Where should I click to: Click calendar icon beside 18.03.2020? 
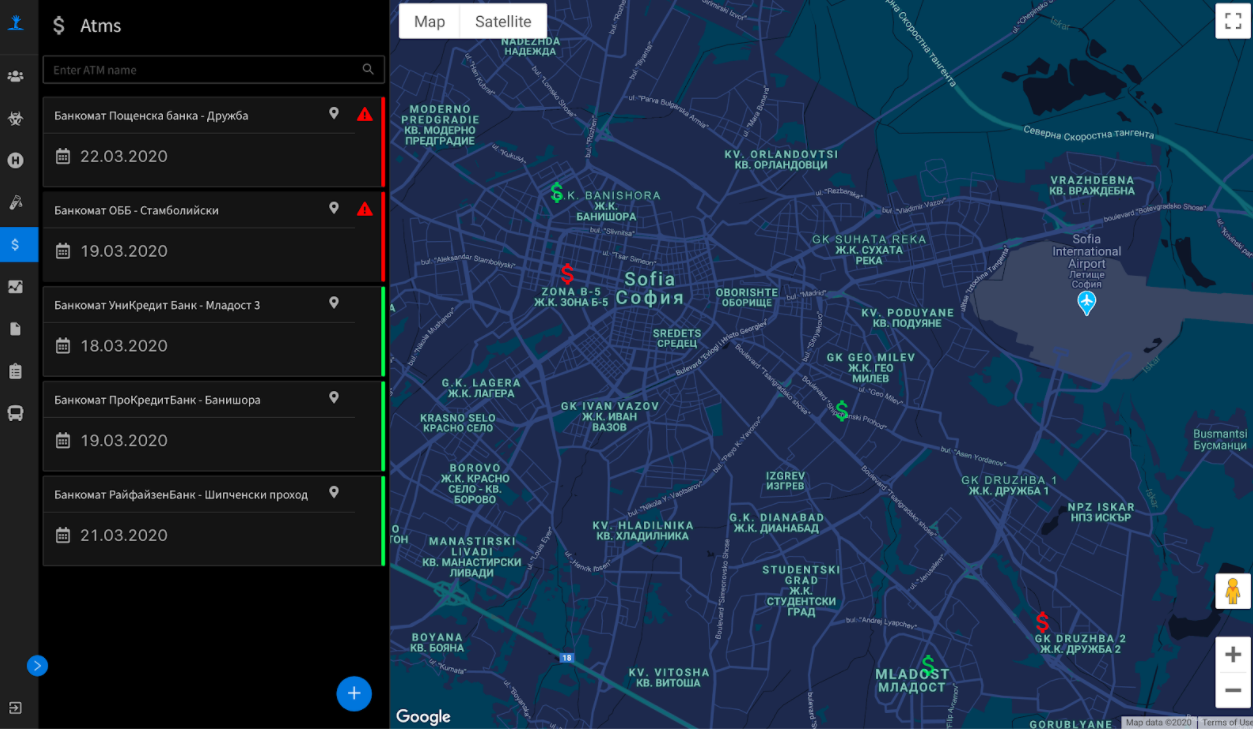click(x=63, y=346)
